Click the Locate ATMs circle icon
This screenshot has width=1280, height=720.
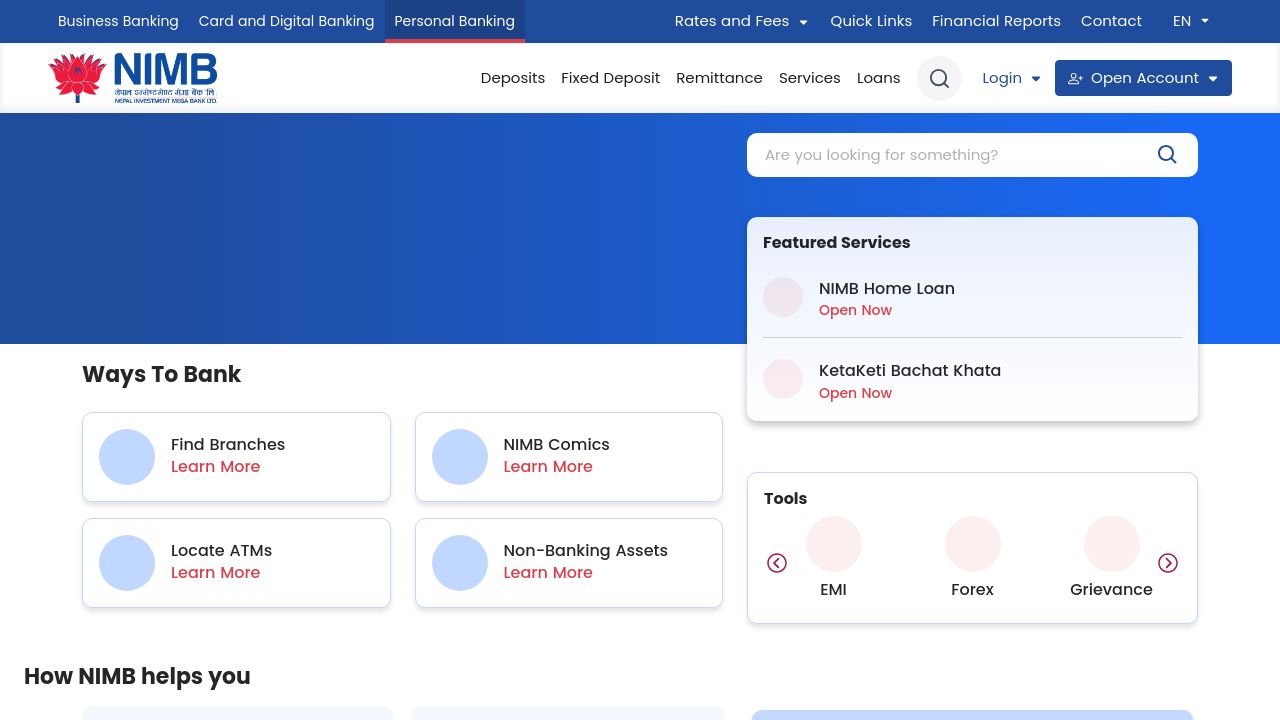pos(127,563)
